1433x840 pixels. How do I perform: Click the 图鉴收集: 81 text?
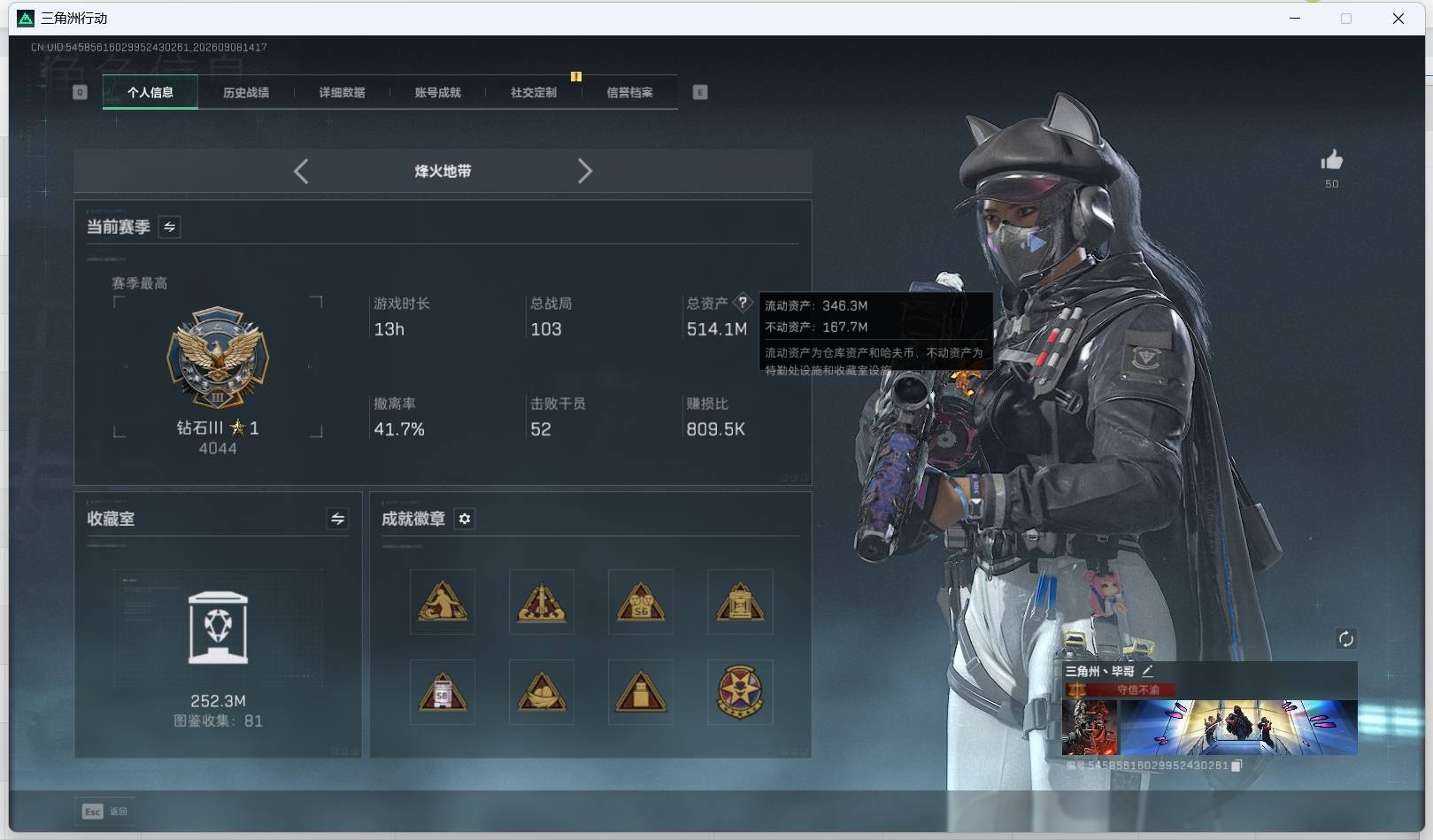click(x=218, y=721)
